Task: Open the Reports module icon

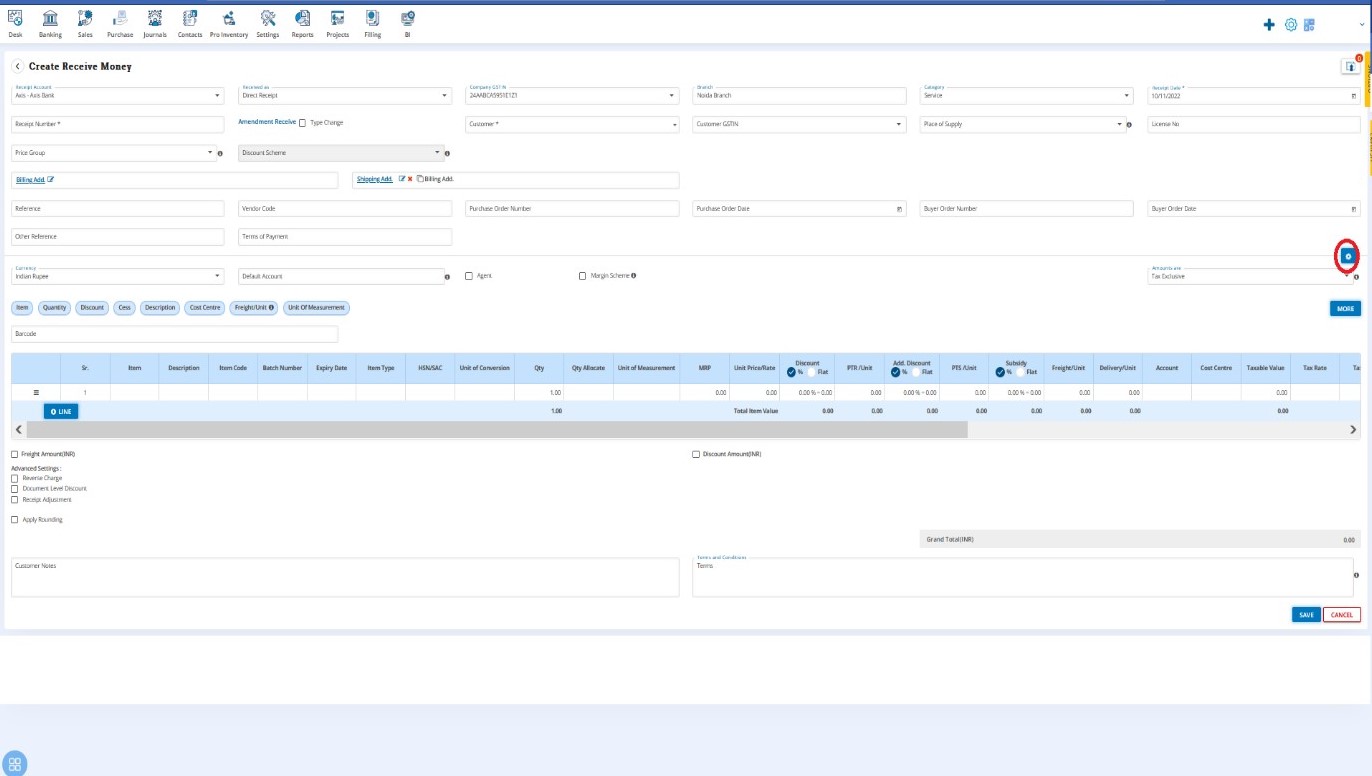Action: pos(302,17)
